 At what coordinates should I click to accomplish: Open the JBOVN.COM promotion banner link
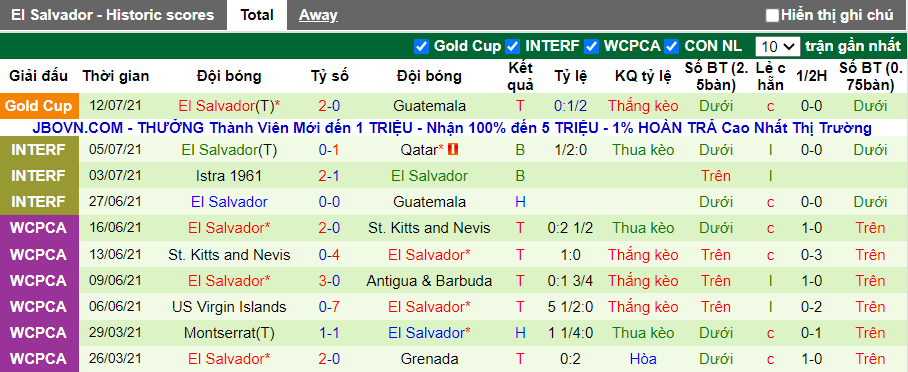(x=453, y=128)
